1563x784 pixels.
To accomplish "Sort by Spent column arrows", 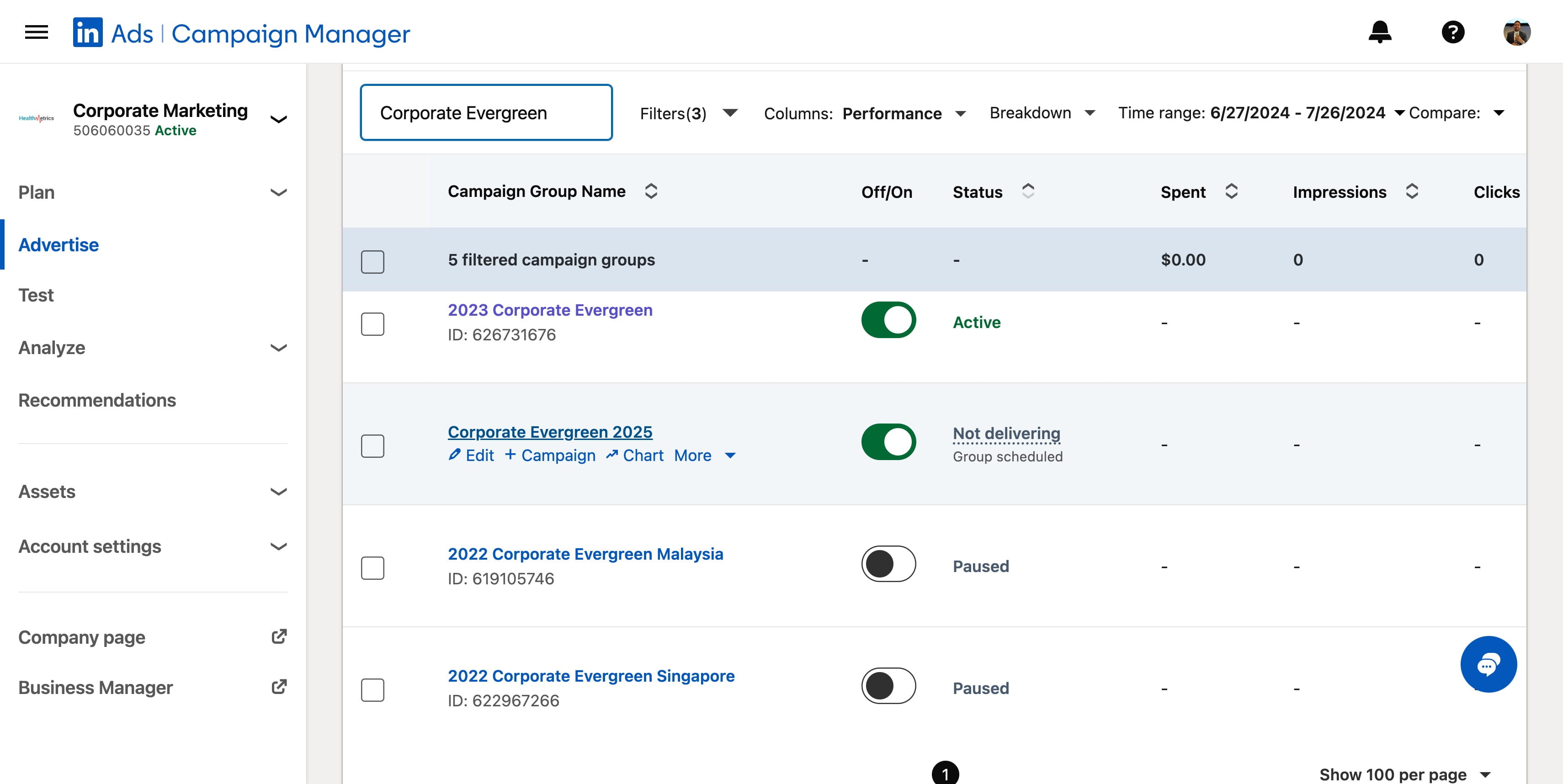I will pyautogui.click(x=1231, y=191).
